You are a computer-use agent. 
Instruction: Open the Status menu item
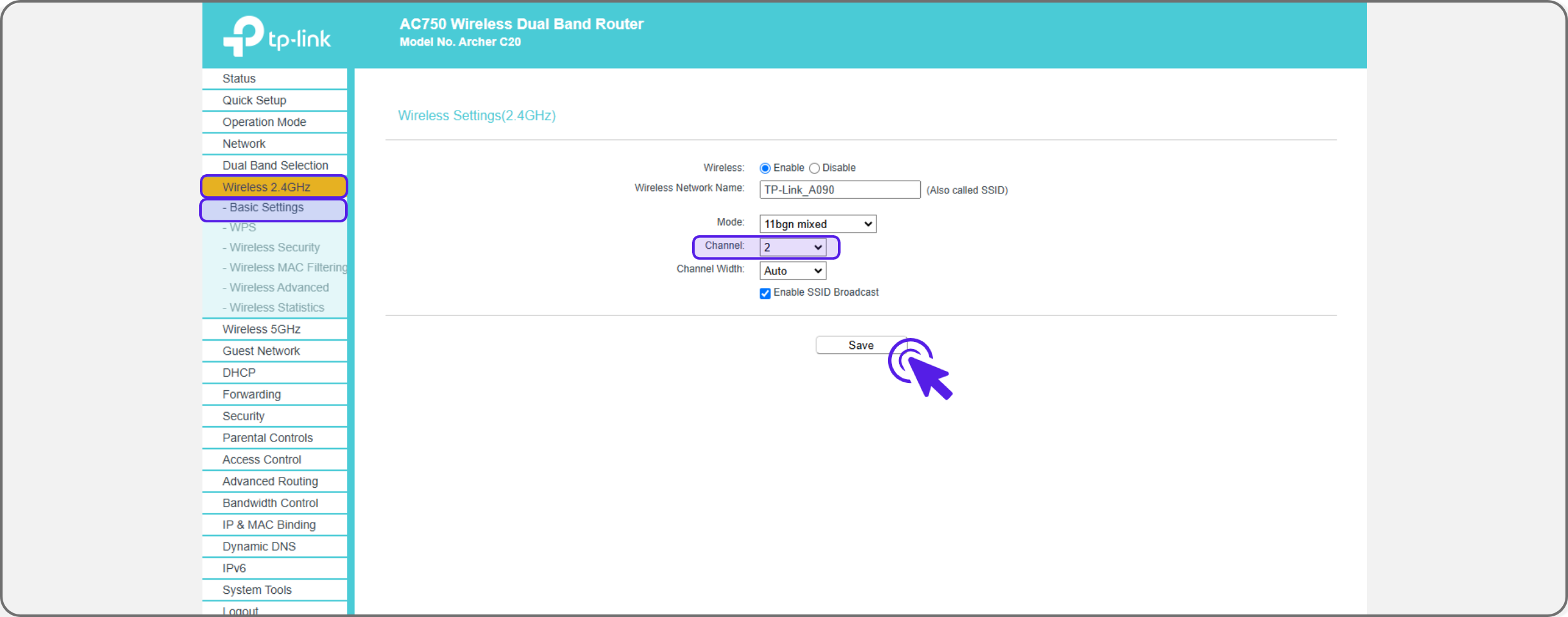click(x=239, y=79)
